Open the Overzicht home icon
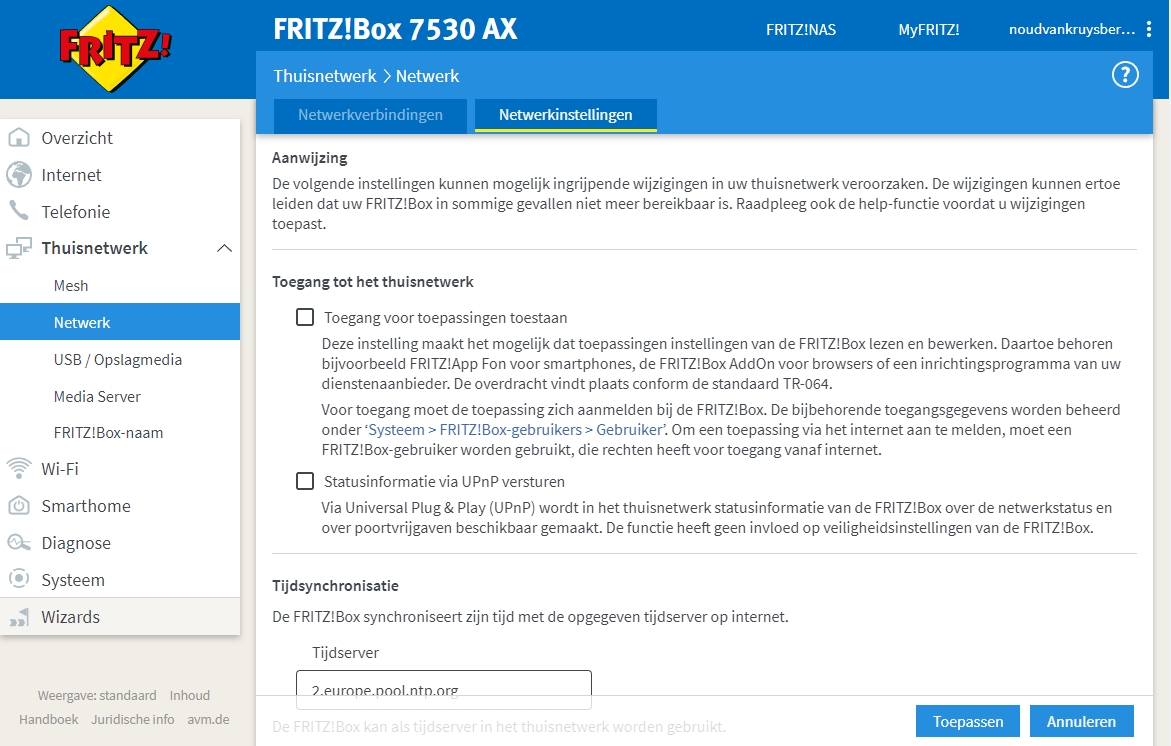 point(18,137)
